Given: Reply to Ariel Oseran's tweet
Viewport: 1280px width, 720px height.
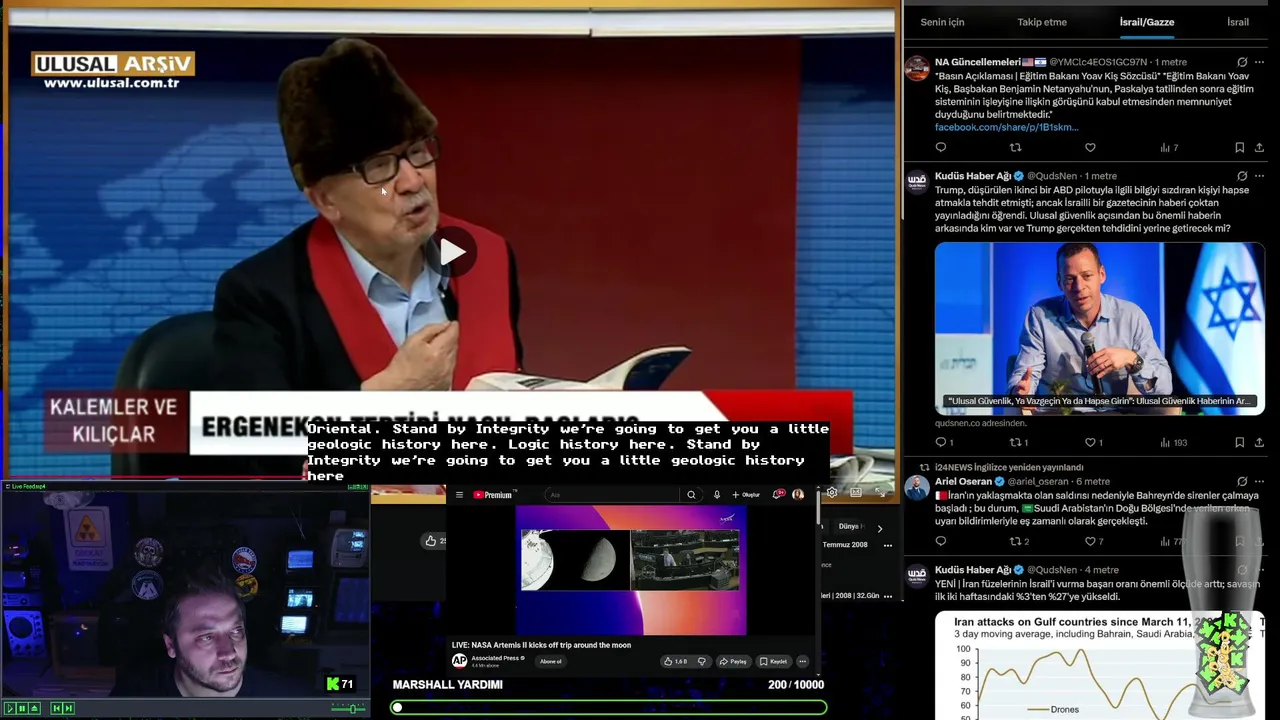Looking at the screenshot, I should point(941,541).
